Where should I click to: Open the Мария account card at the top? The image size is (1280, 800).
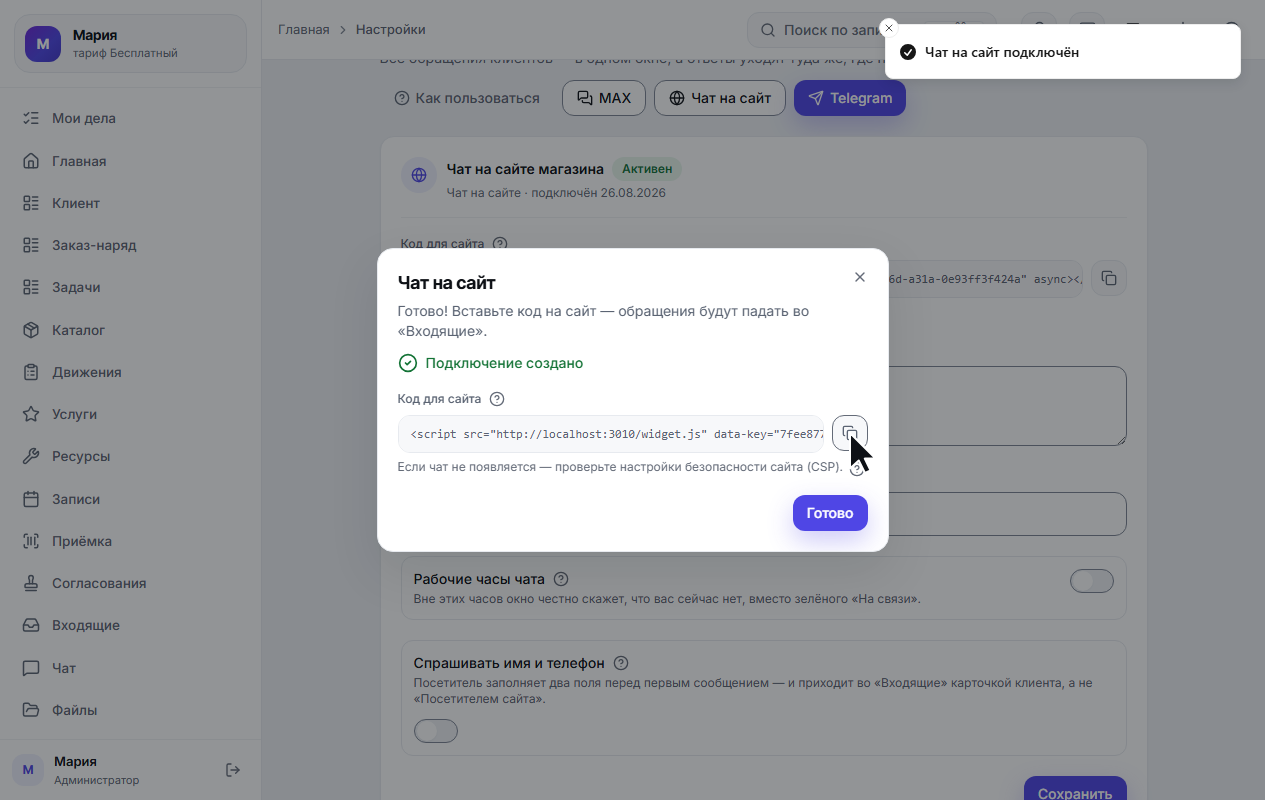130,43
